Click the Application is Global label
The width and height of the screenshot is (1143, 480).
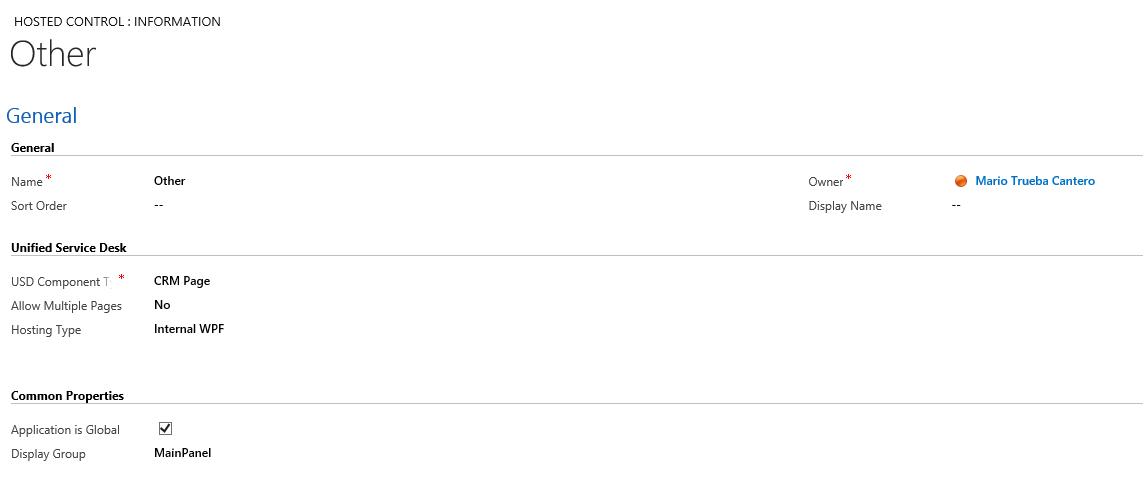pos(65,430)
